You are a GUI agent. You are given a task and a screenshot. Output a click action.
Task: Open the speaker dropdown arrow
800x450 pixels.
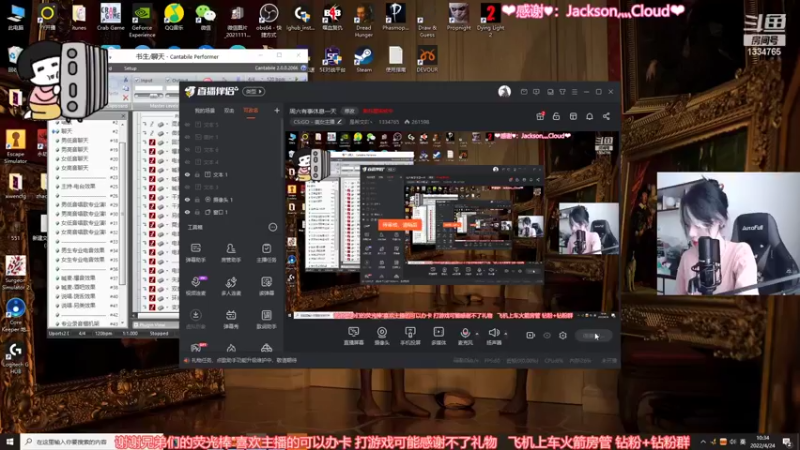tap(506, 334)
